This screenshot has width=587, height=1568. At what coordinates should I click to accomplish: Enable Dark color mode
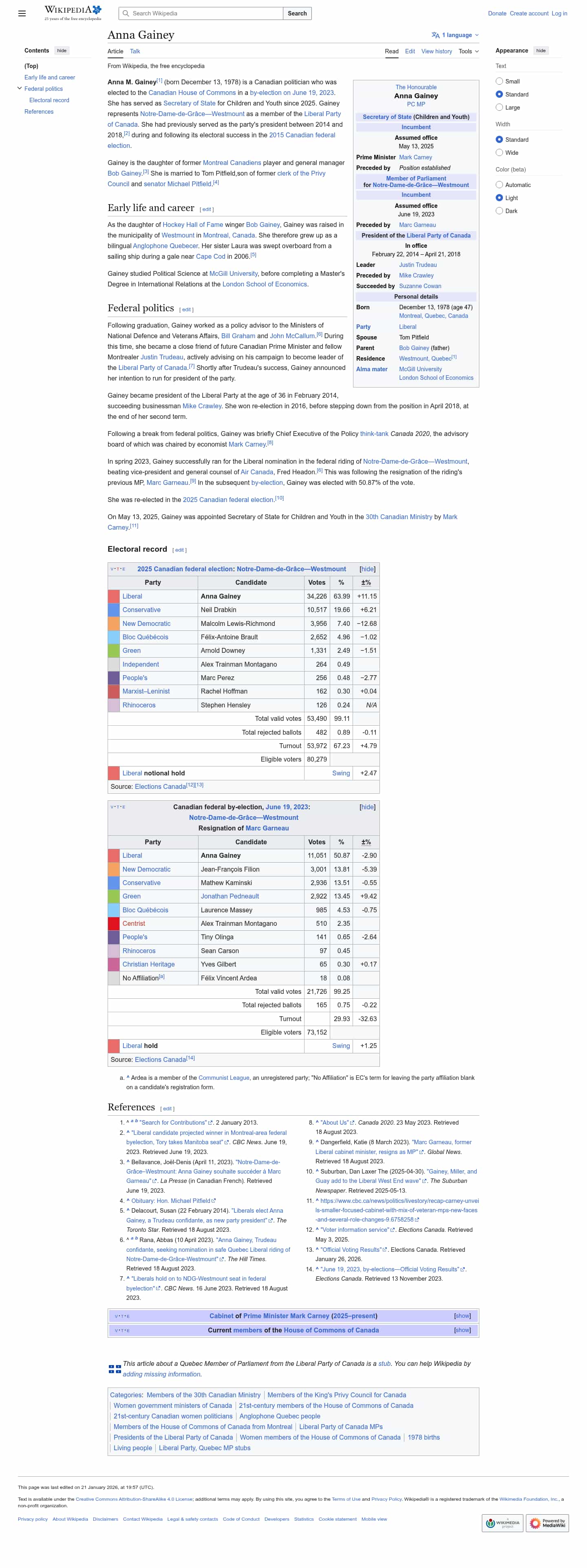tap(499, 211)
